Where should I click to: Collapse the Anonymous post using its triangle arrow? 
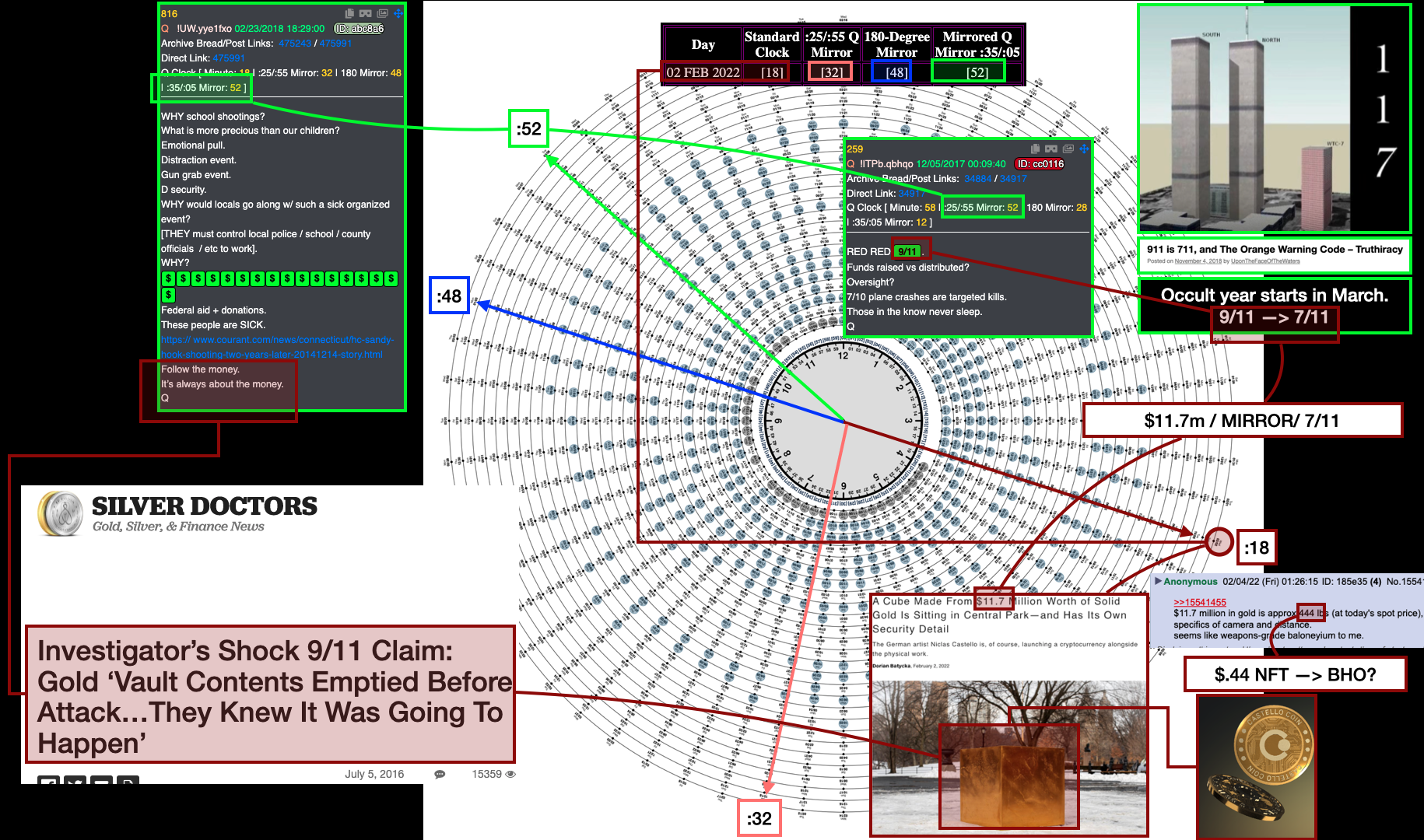1158,581
